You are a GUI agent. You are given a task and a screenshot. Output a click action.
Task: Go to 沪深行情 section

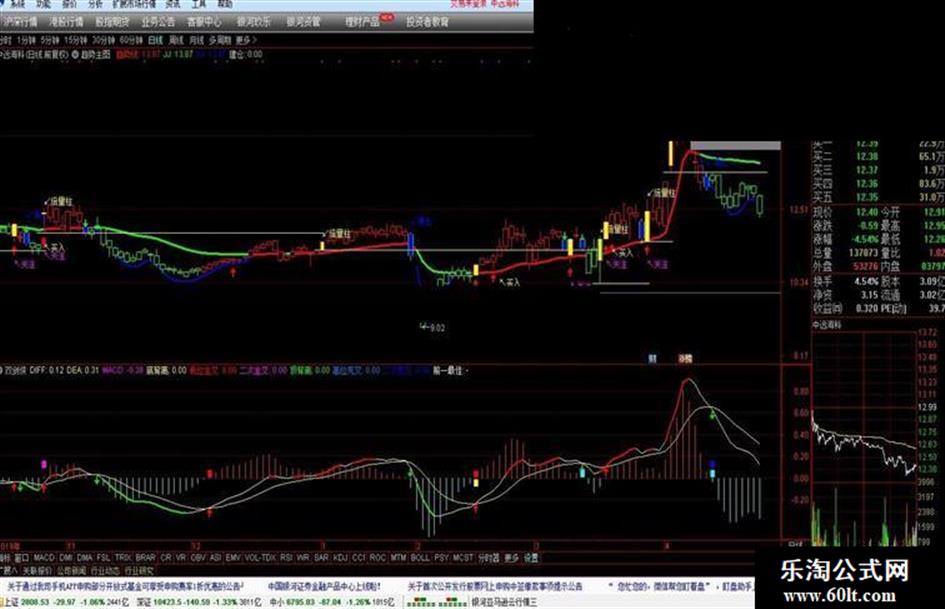[x=19, y=22]
